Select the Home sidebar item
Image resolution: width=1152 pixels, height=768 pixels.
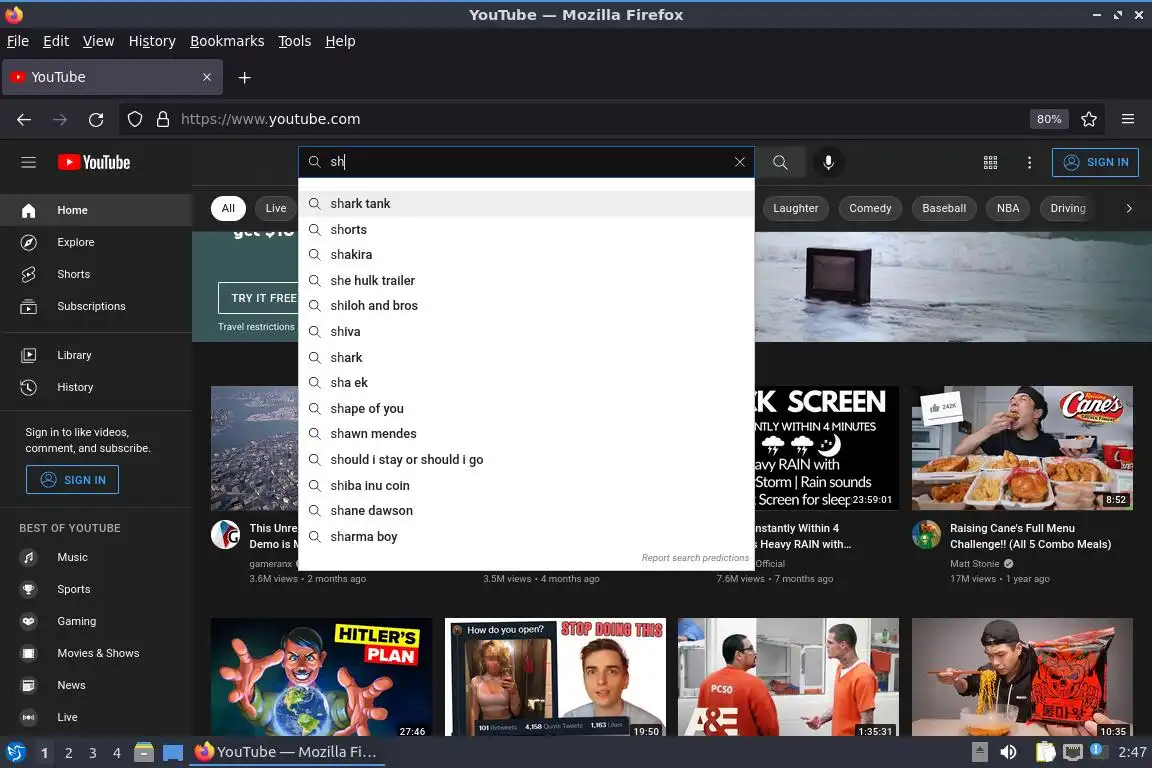pyautogui.click(x=96, y=210)
